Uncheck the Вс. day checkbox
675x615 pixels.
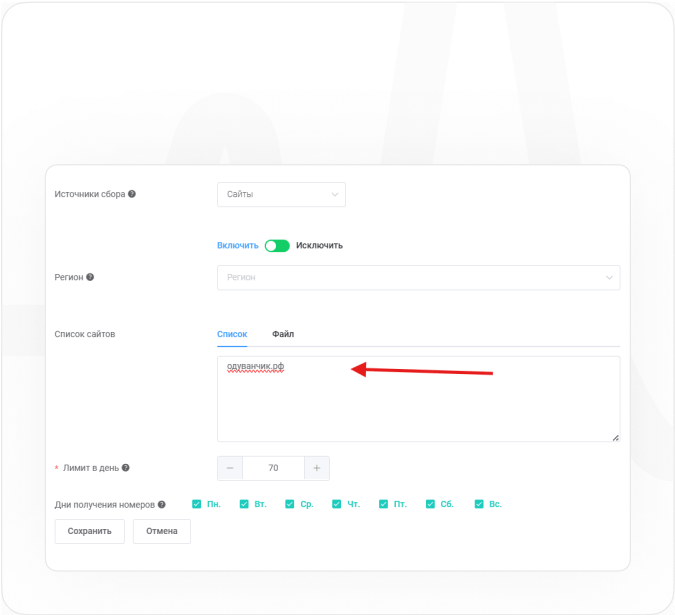coord(479,504)
